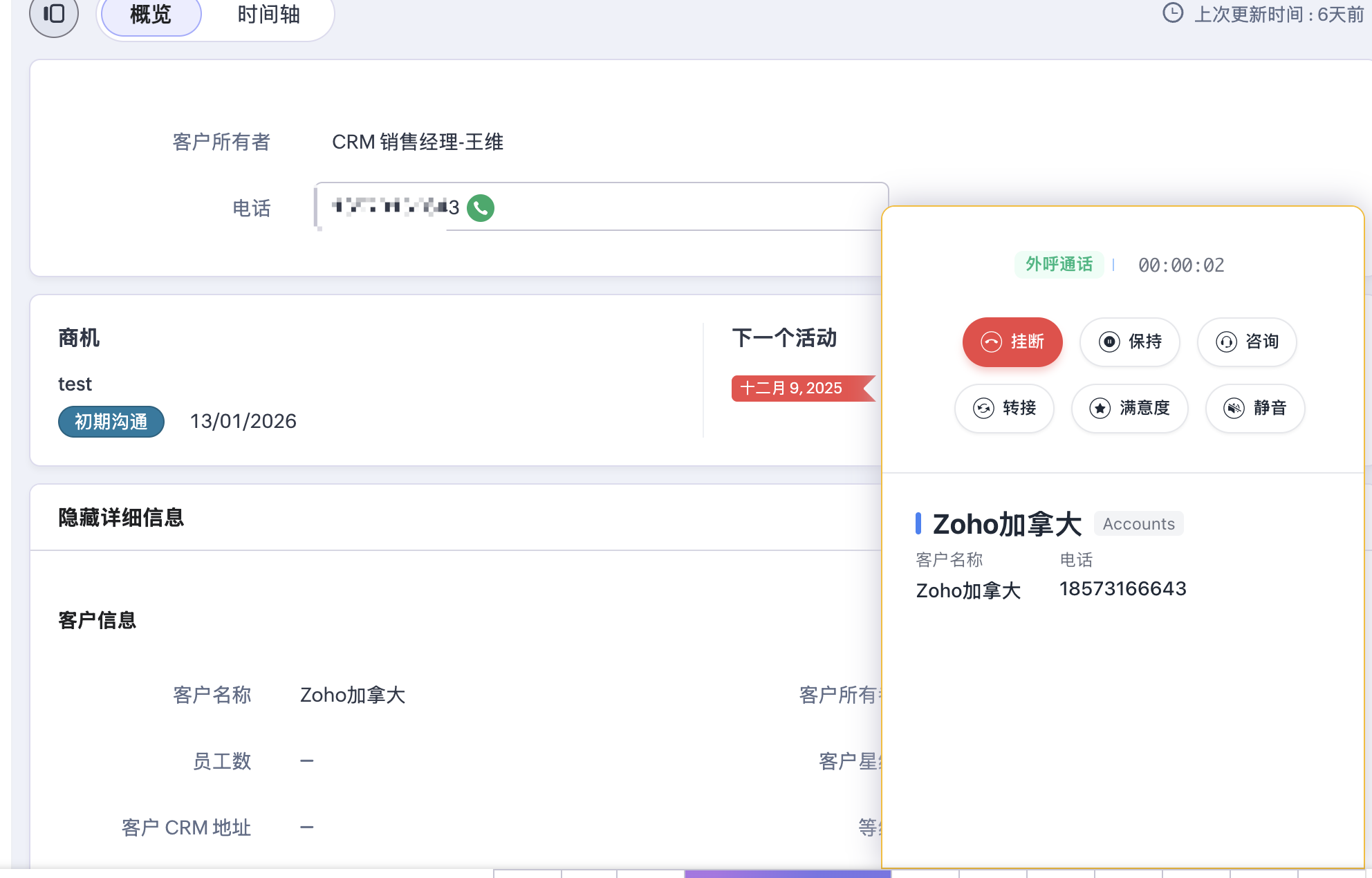Put the call on hold with 保持

1129,342
